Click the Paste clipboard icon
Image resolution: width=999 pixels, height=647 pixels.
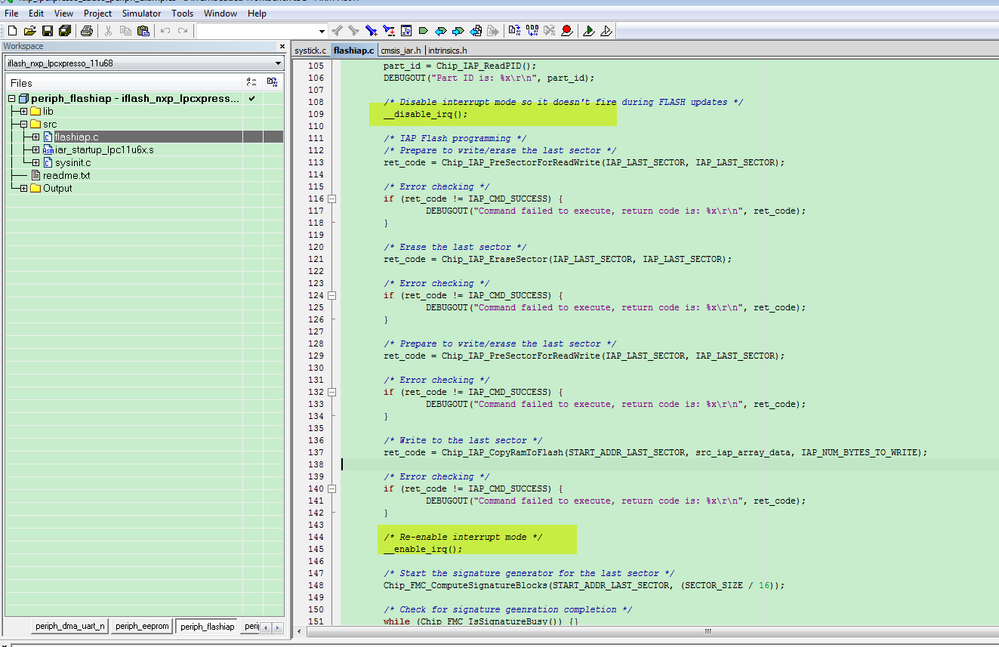tap(143, 31)
